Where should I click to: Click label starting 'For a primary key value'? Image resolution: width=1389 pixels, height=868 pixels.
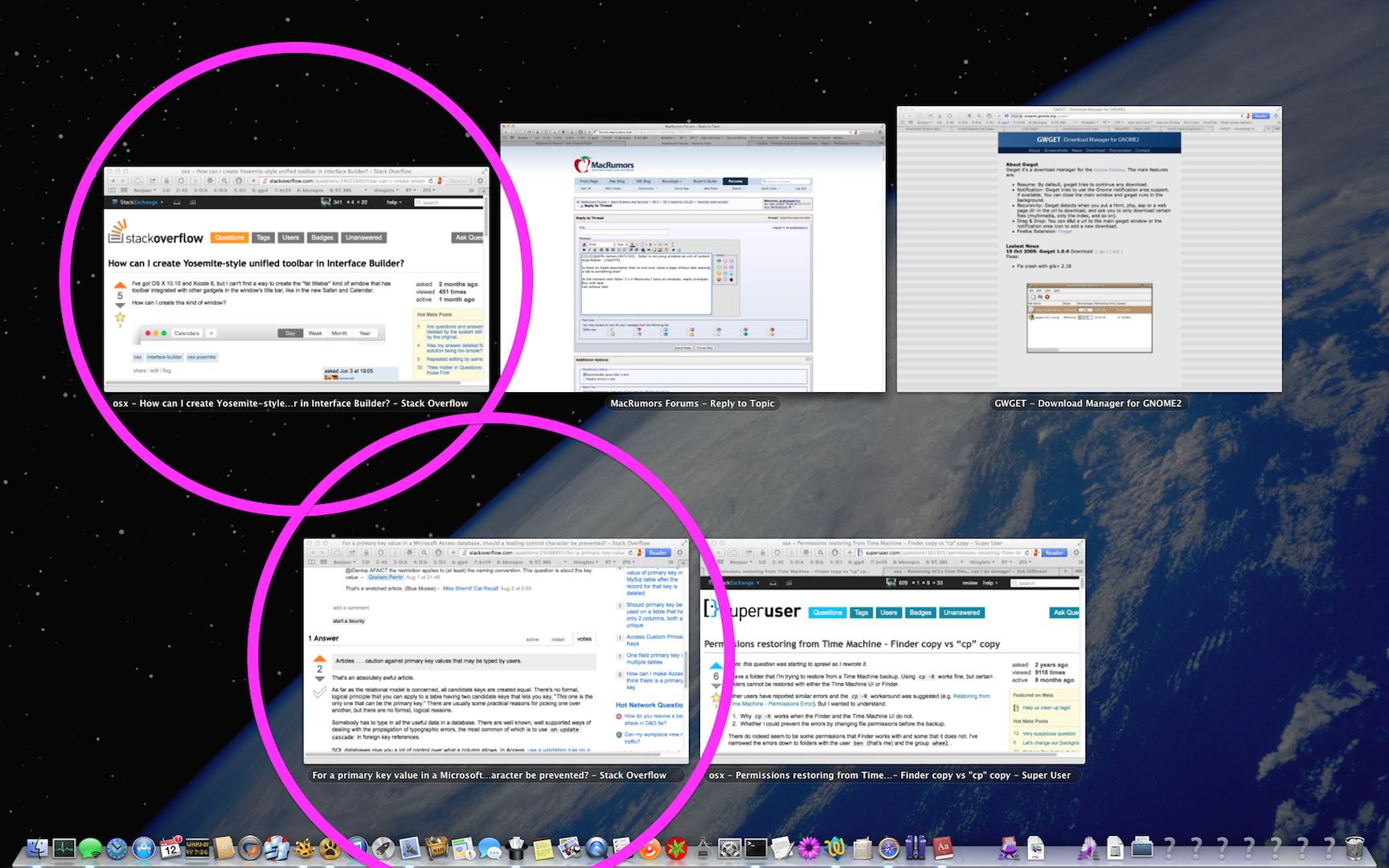click(490, 776)
